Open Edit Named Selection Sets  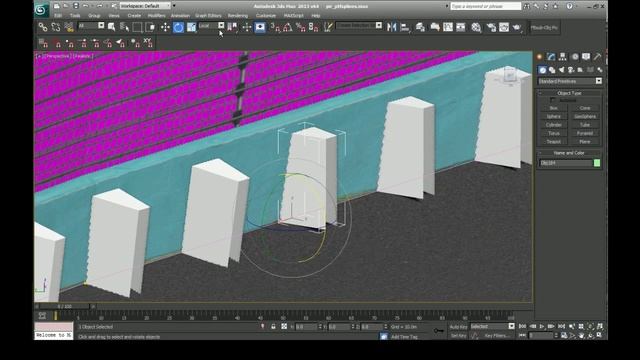pyautogui.click(x=328, y=27)
